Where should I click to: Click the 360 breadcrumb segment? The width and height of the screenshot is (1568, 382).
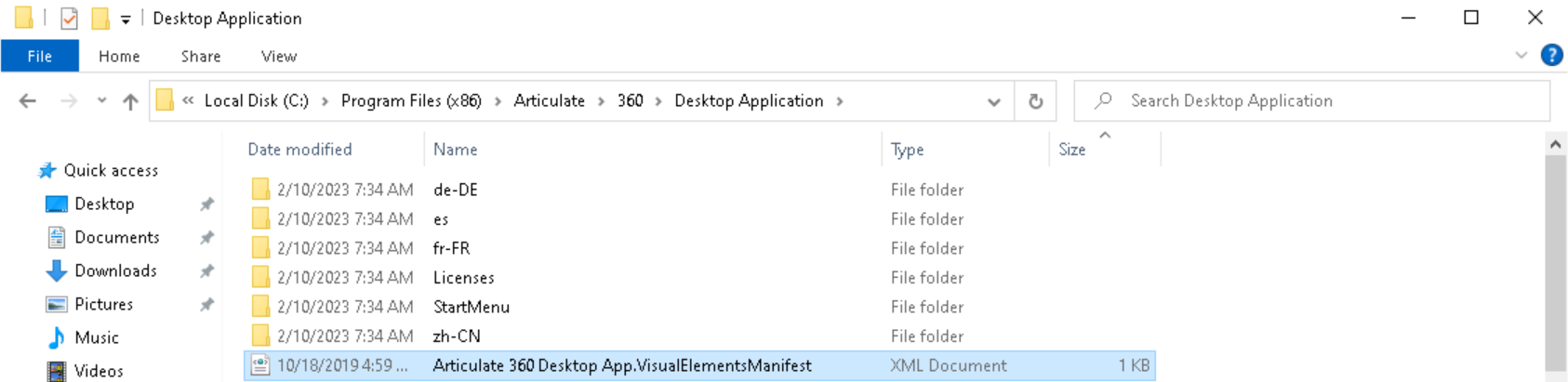[x=631, y=100]
